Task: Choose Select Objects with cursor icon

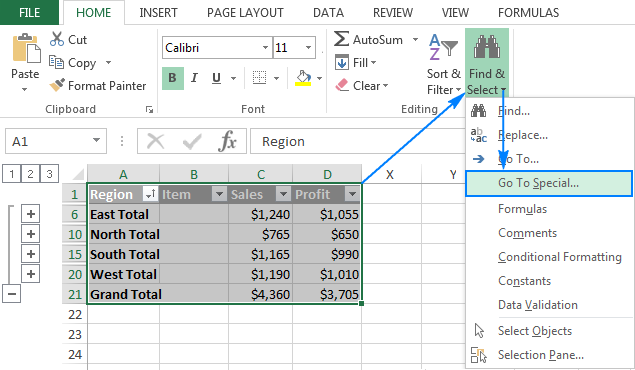Action: [x=549, y=331]
